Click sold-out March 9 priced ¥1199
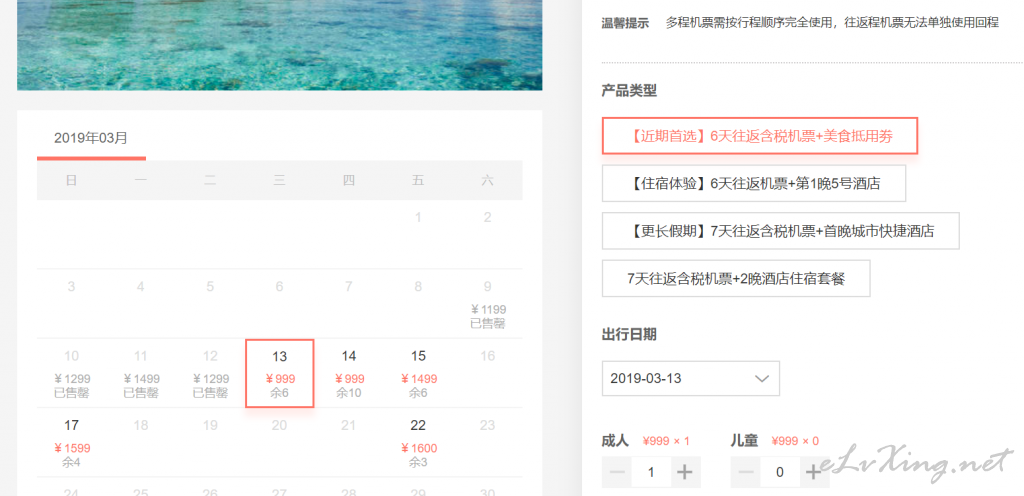The width and height of the screenshot is (1024, 496). pos(487,304)
